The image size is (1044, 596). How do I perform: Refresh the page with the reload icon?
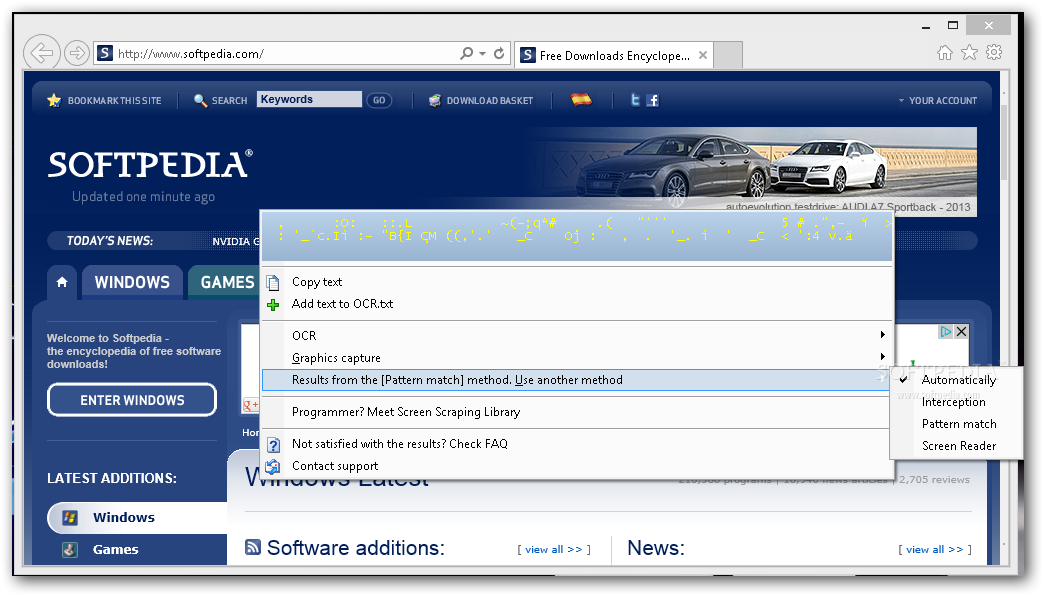[x=499, y=53]
